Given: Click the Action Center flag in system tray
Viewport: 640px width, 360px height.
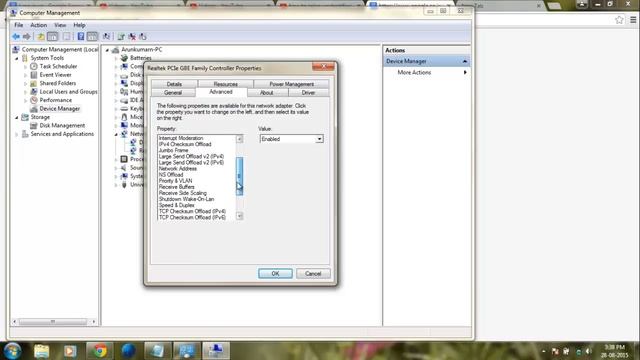Looking at the screenshot, I should [x=555, y=351].
